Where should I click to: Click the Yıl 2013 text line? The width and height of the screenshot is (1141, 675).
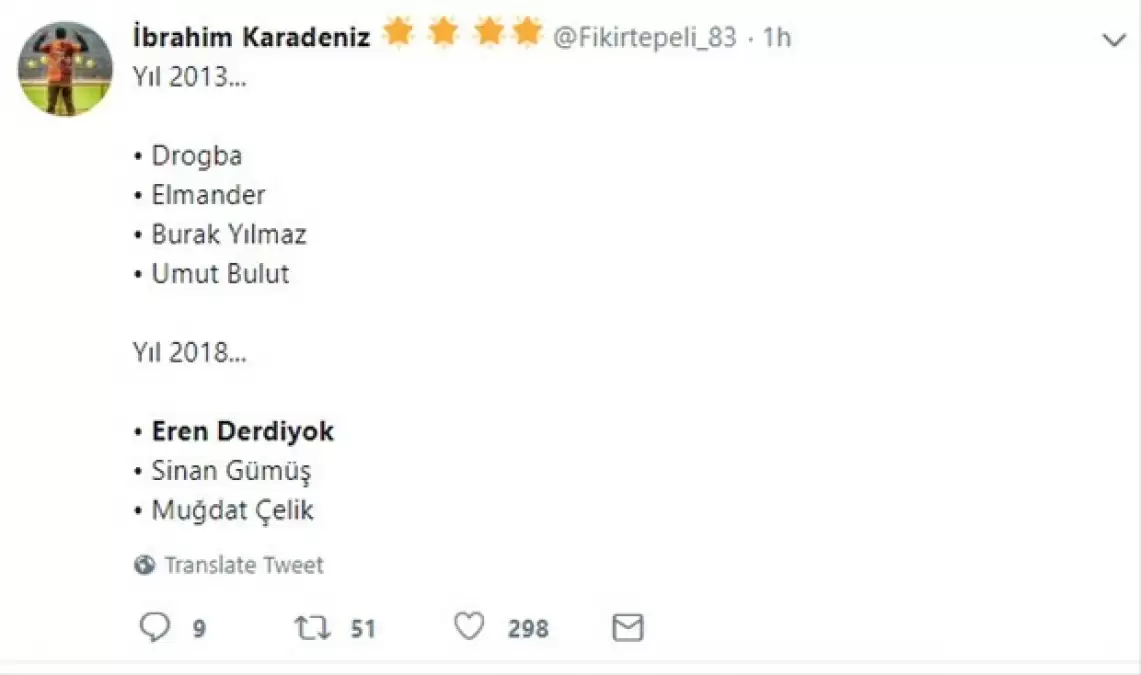pos(189,78)
